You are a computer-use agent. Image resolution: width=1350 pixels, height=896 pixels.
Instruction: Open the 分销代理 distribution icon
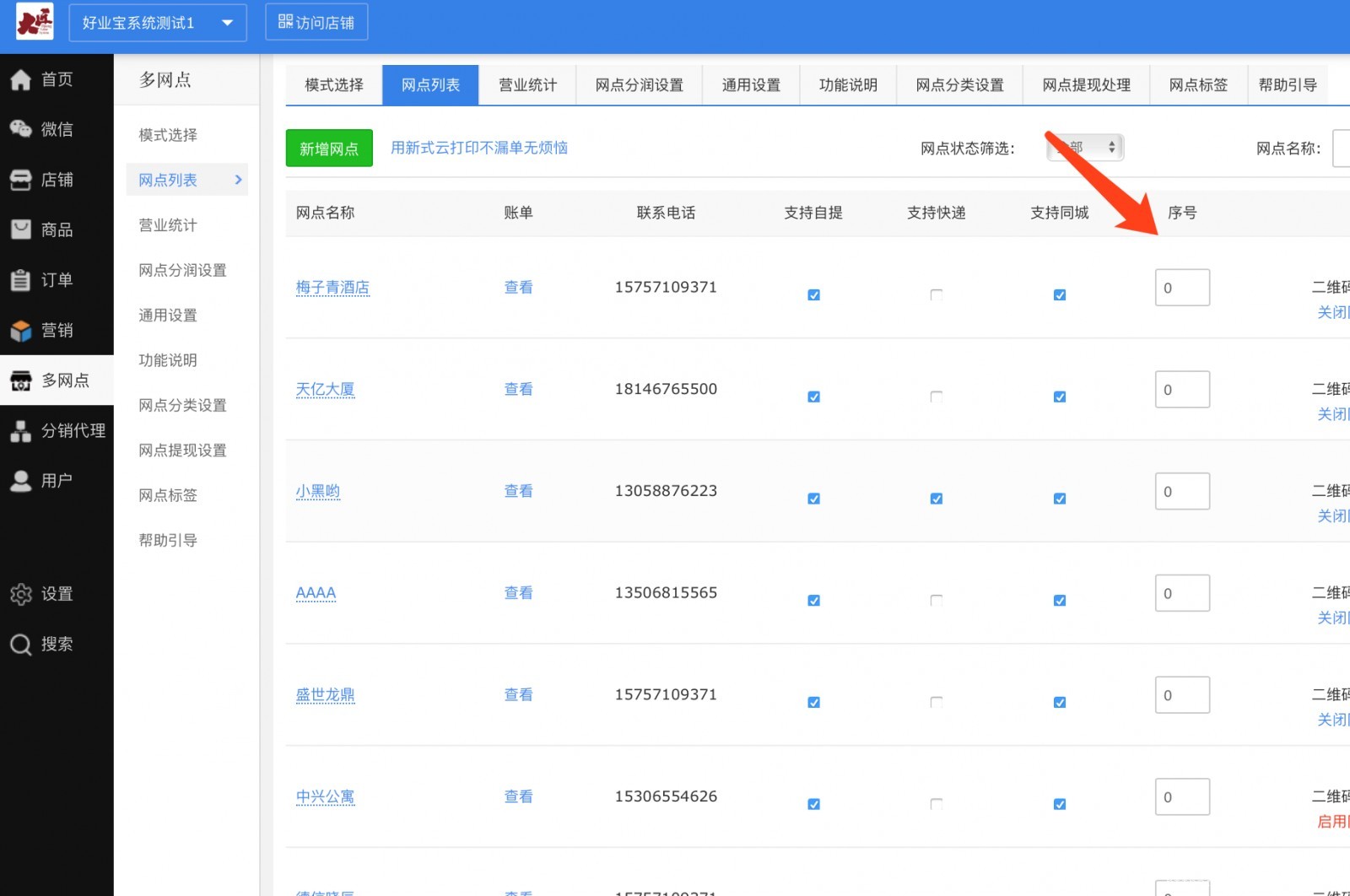tap(21, 431)
